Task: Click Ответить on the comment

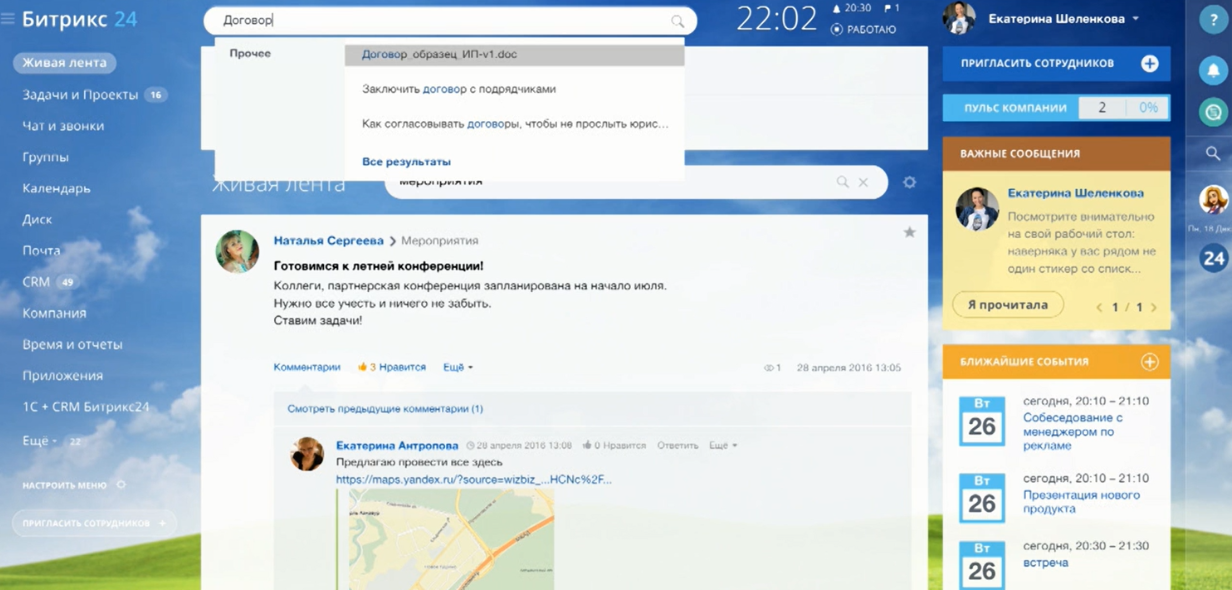Action: click(677, 445)
